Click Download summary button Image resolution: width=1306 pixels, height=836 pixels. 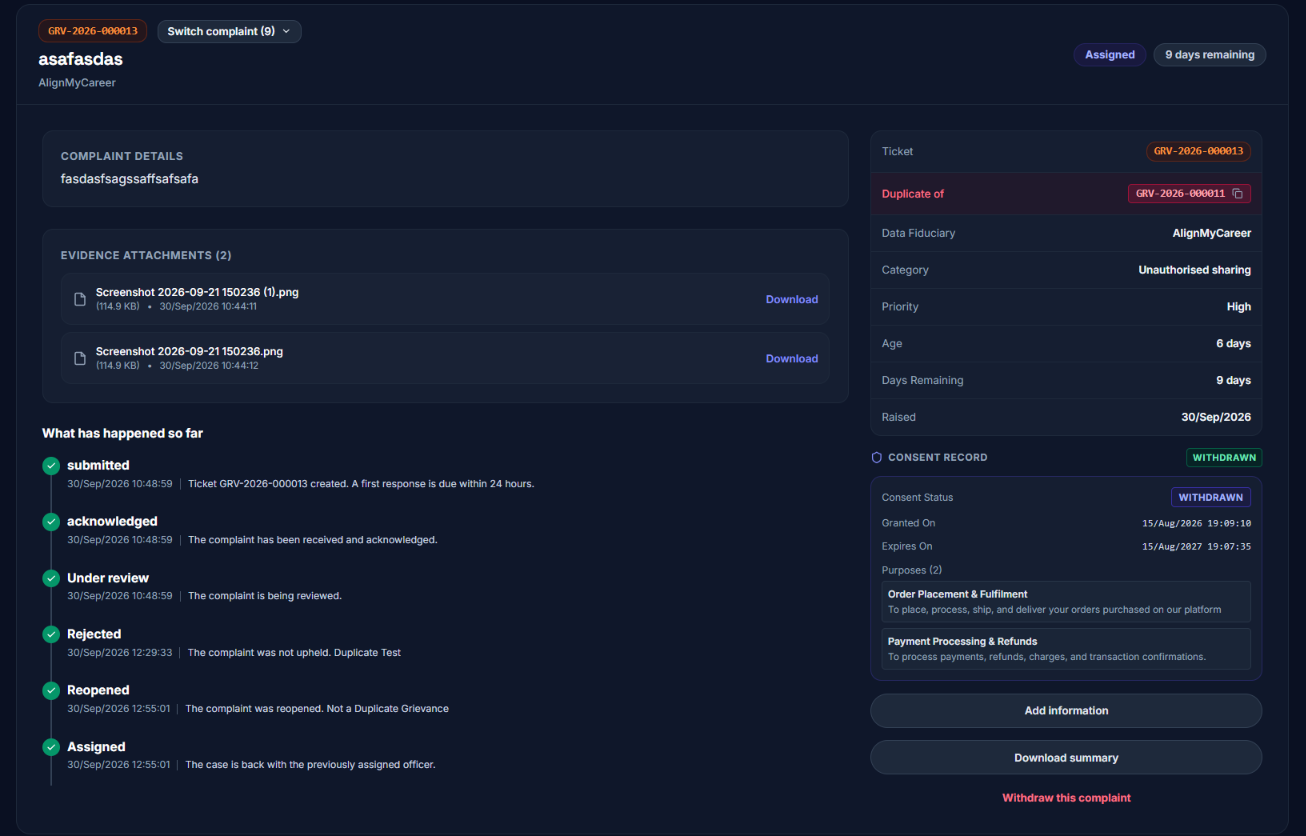1066,757
